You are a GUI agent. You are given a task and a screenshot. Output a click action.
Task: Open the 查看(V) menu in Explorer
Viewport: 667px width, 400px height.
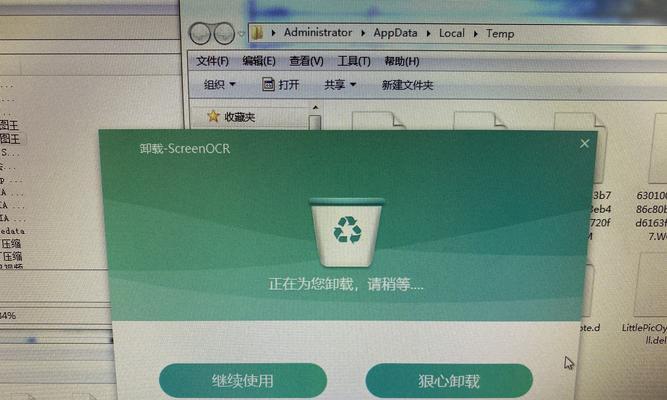(306, 61)
